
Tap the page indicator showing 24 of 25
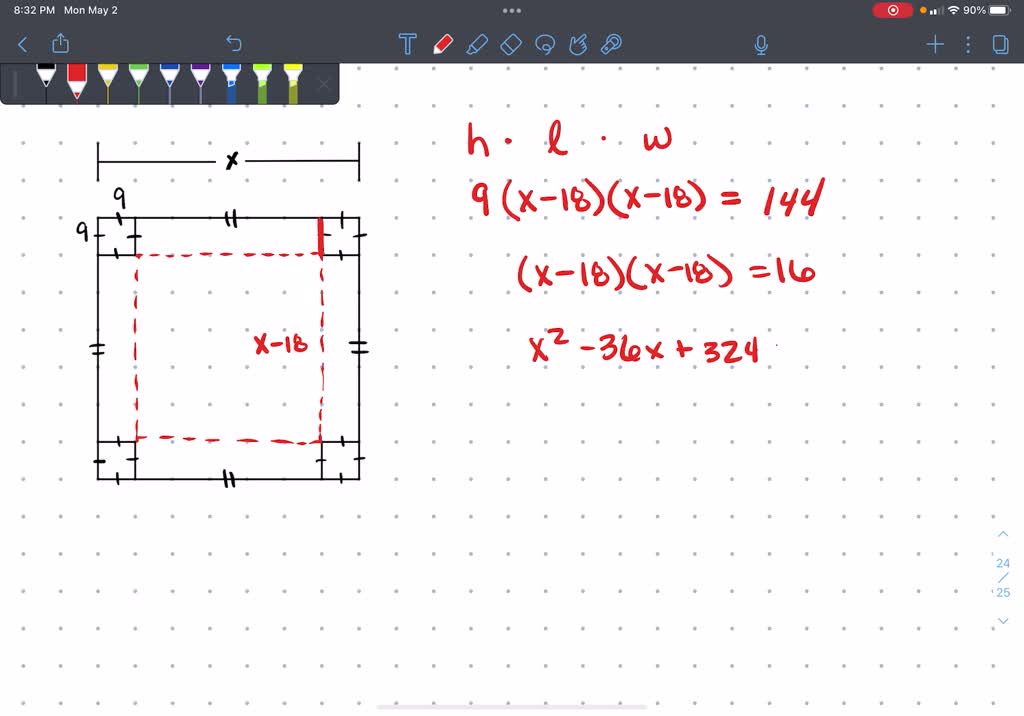click(x=1002, y=578)
